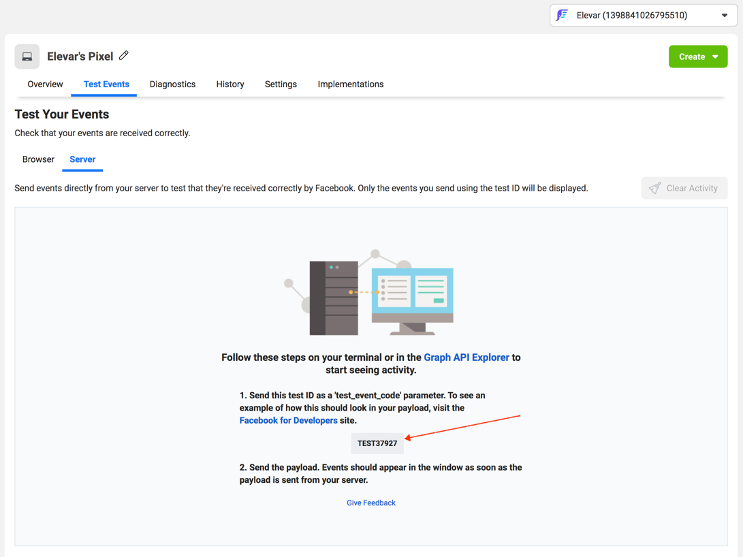Open the Graph API Explorer link
743x558 pixels.
(x=466, y=357)
